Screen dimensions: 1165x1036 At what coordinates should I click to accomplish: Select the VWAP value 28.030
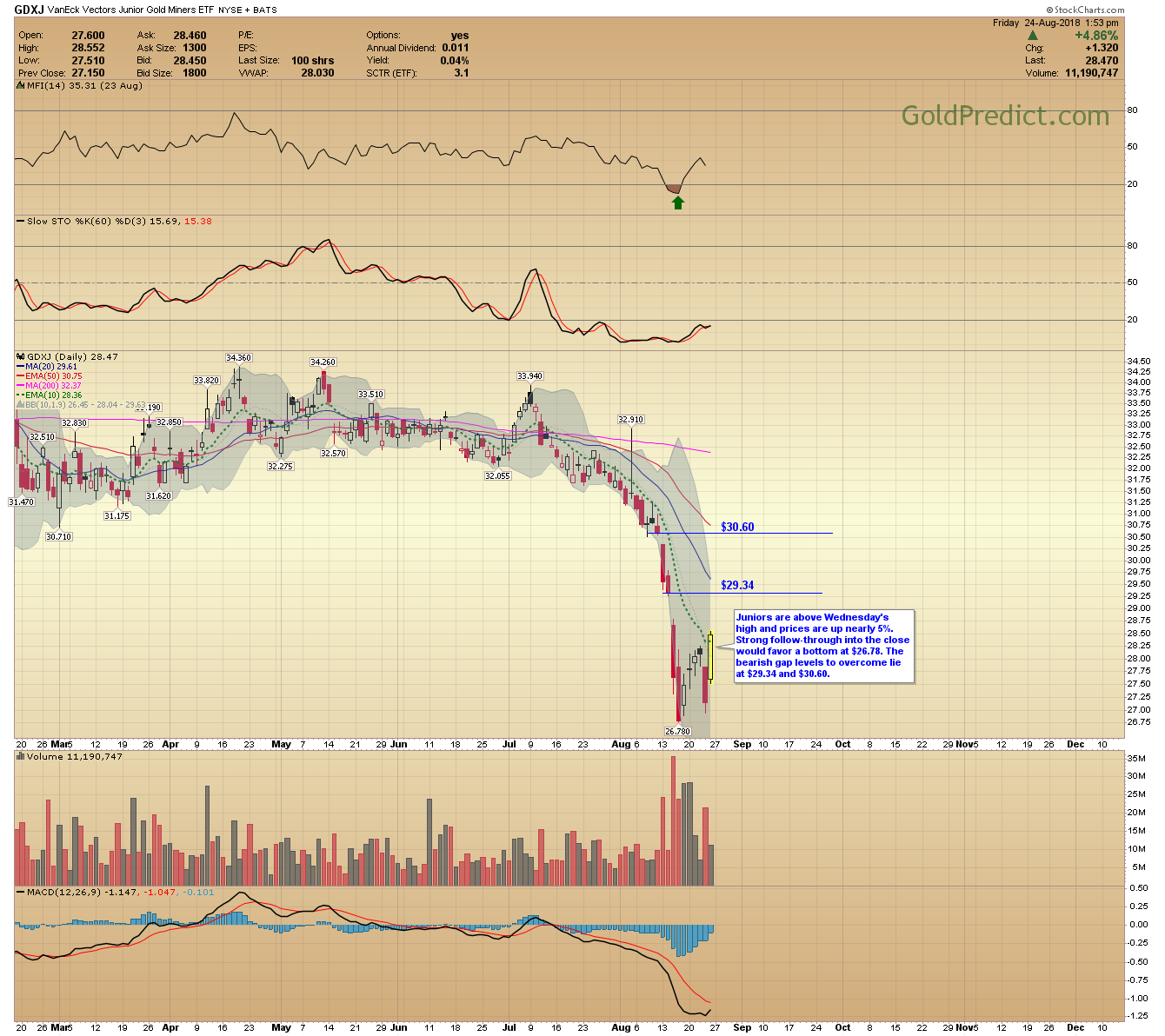point(317,73)
